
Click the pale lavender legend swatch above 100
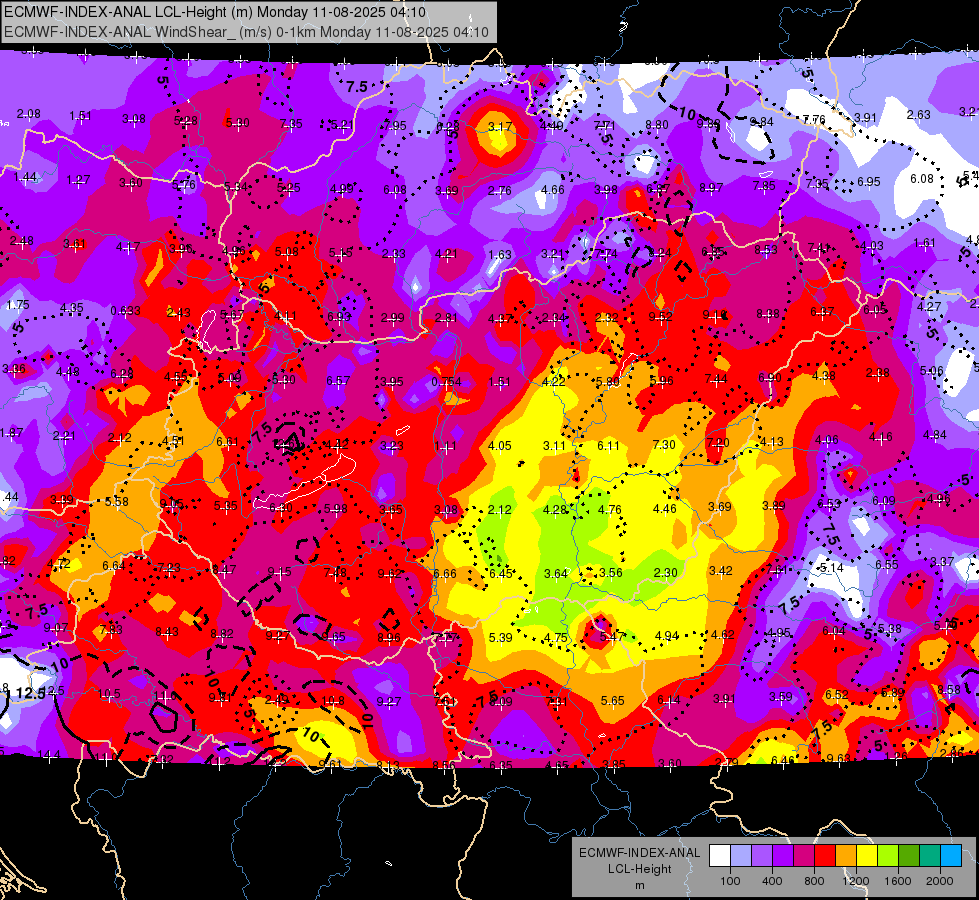click(741, 856)
